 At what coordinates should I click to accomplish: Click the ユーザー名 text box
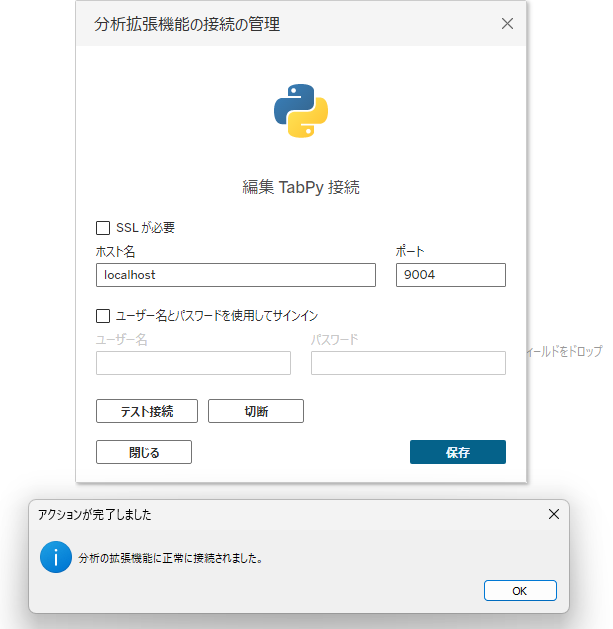(x=193, y=363)
